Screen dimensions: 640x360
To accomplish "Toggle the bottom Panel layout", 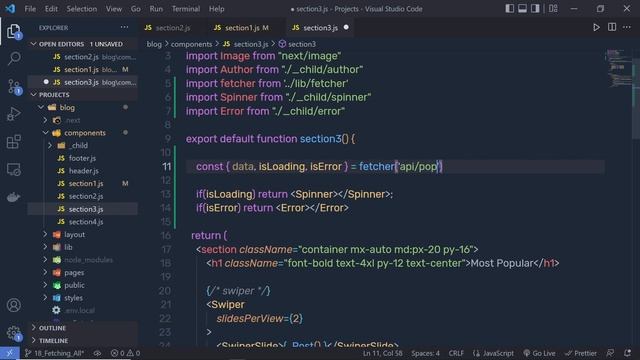I will pos(522,9).
